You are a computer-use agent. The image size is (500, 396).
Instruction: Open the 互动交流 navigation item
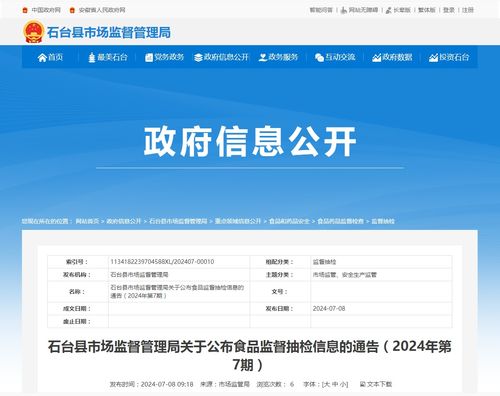coord(335,57)
